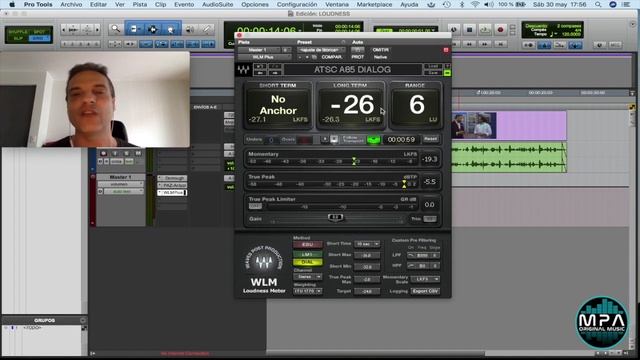This screenshot has width=640, height=360.
Task: Click the Grupos panel options icon
Action: tap(83, 320)
